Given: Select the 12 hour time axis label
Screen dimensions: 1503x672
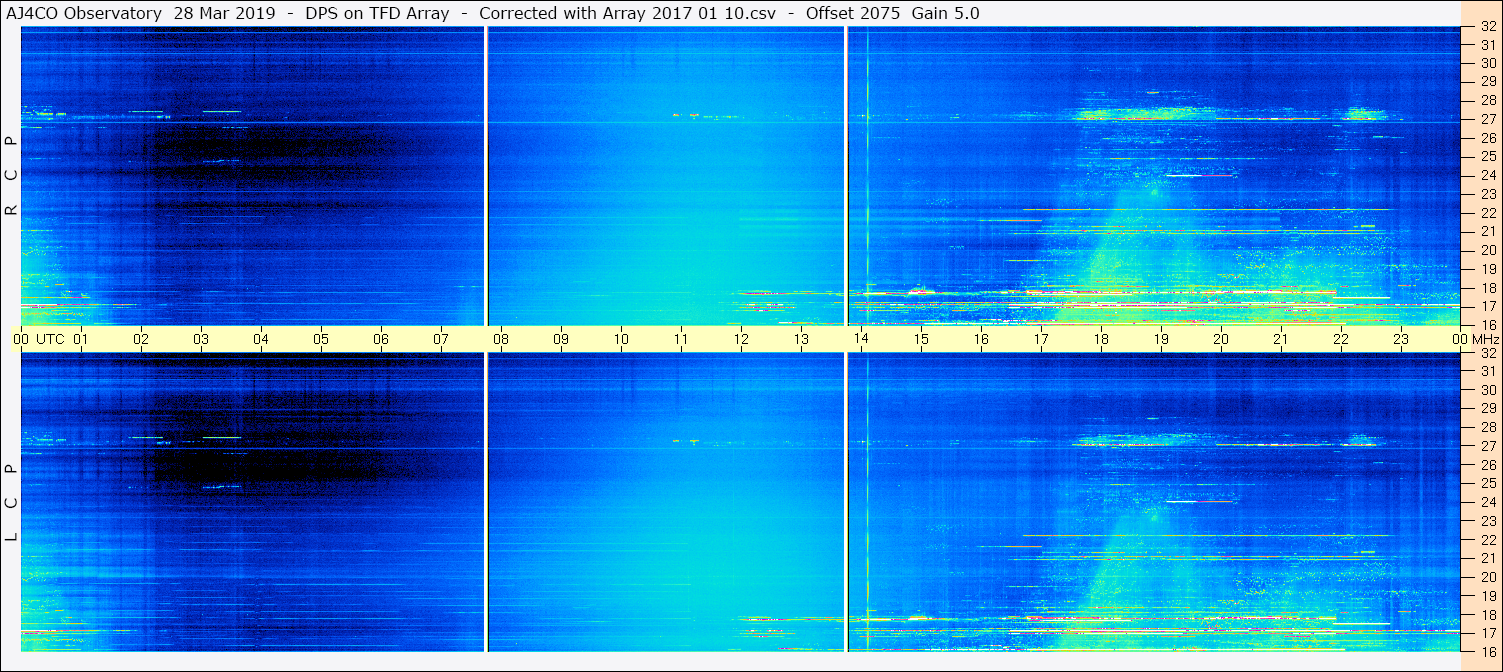Looking at the screenshot, I should [x=741, y=339].
